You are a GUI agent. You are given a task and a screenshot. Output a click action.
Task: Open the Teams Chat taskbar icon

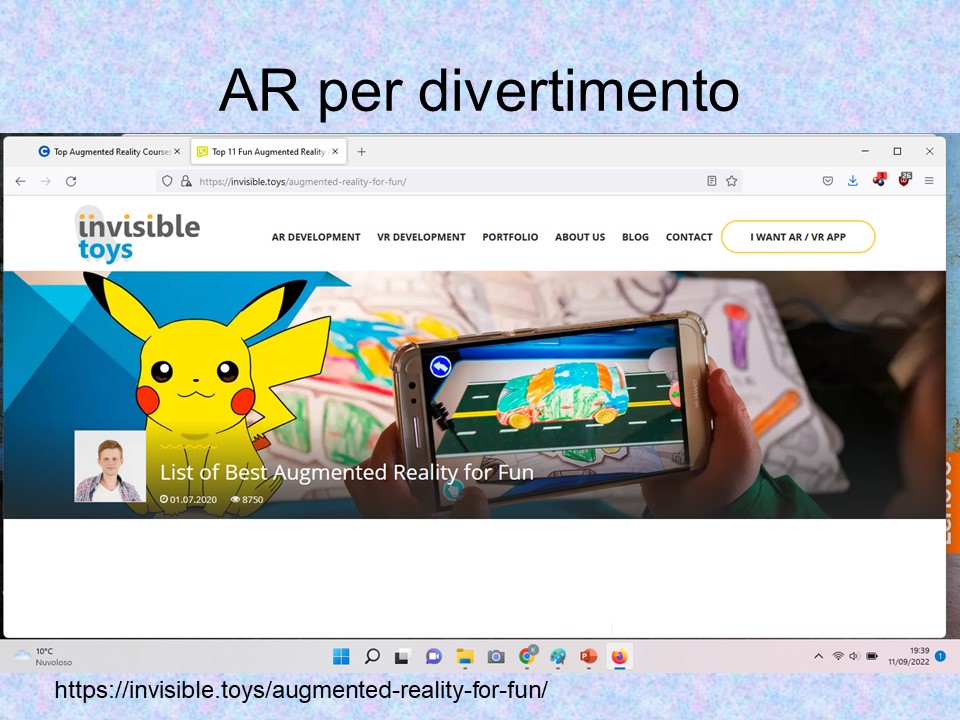[433, 656]
